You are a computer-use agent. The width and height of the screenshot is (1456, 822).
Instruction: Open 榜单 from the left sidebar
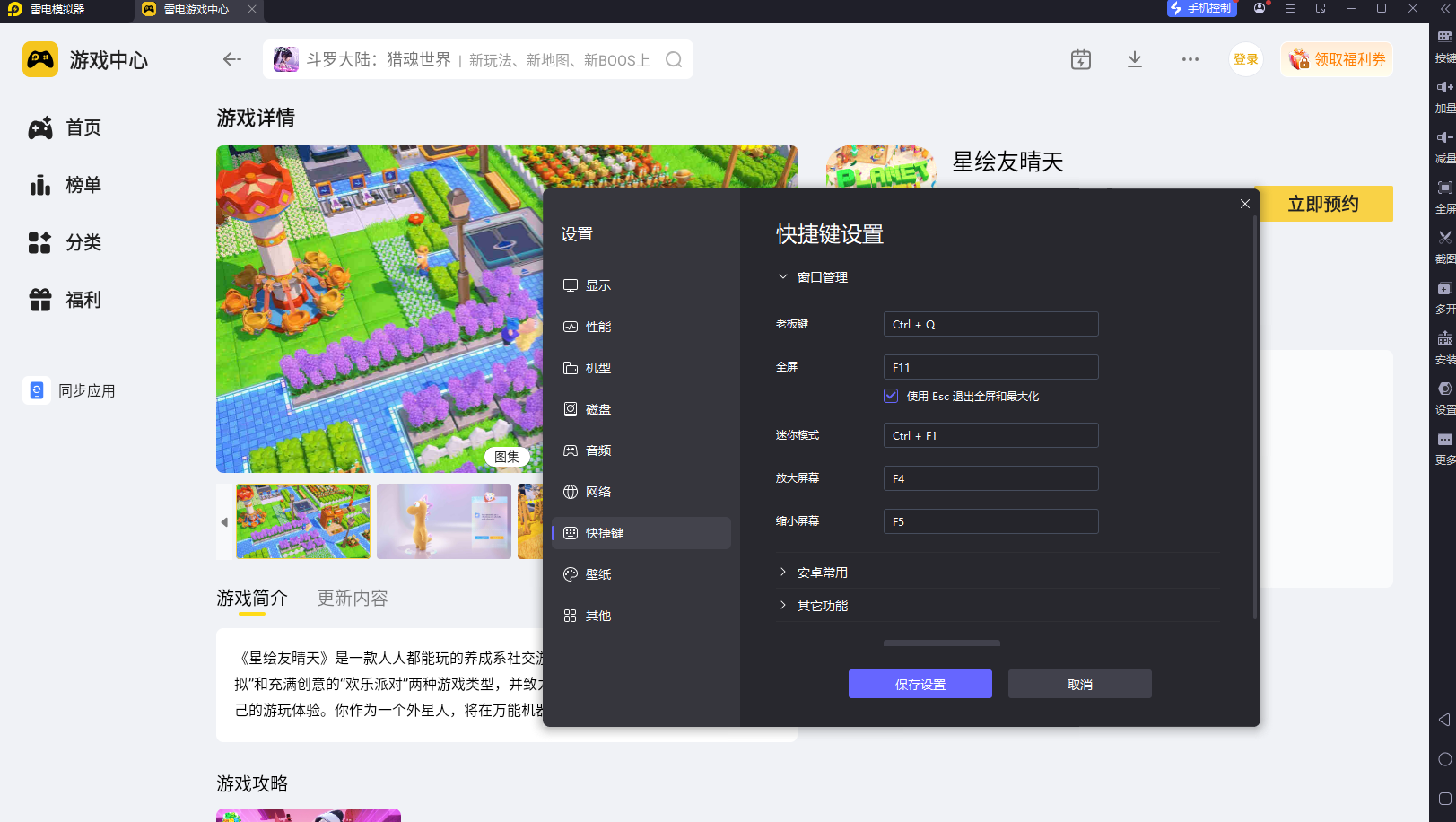[x=83, y=185]
